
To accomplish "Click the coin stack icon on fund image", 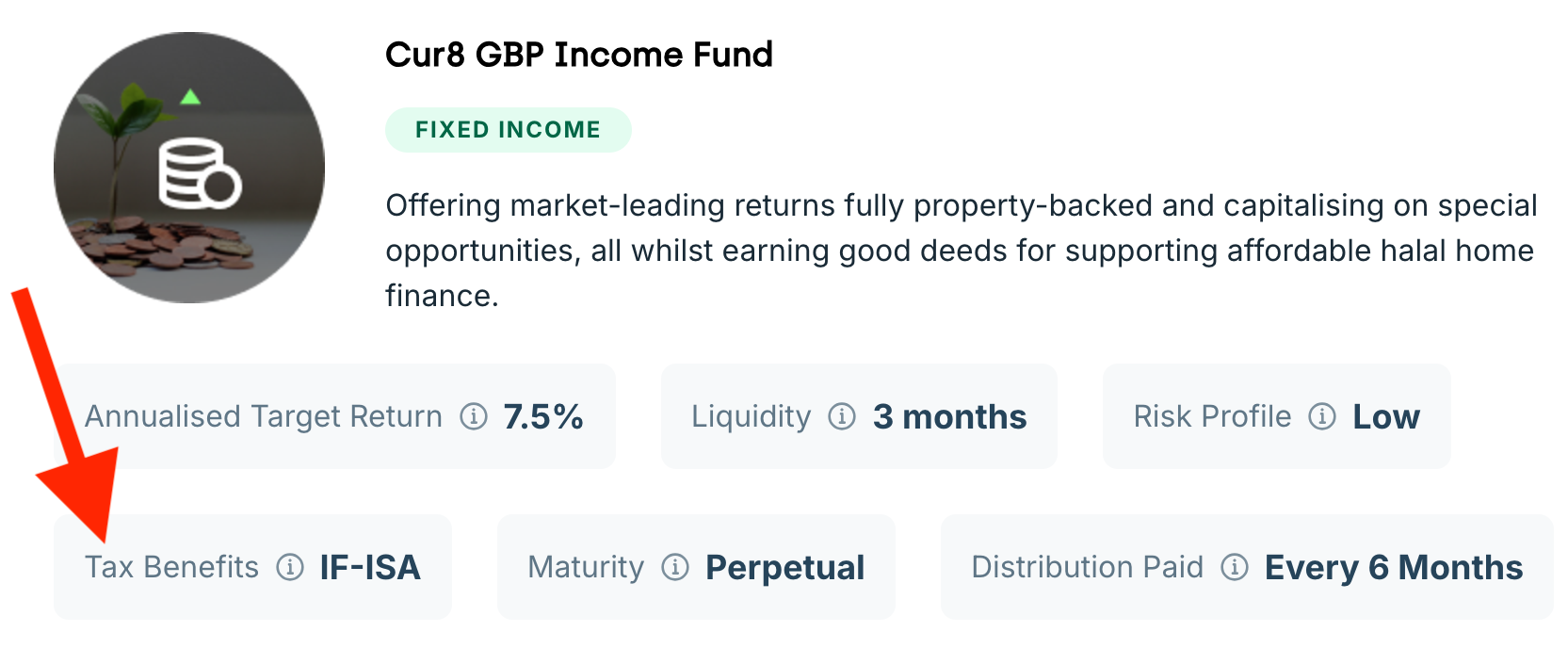I will 199,173.
